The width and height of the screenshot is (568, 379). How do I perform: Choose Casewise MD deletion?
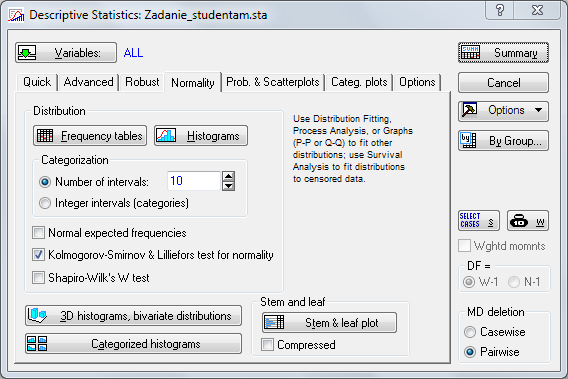point(470,332)
